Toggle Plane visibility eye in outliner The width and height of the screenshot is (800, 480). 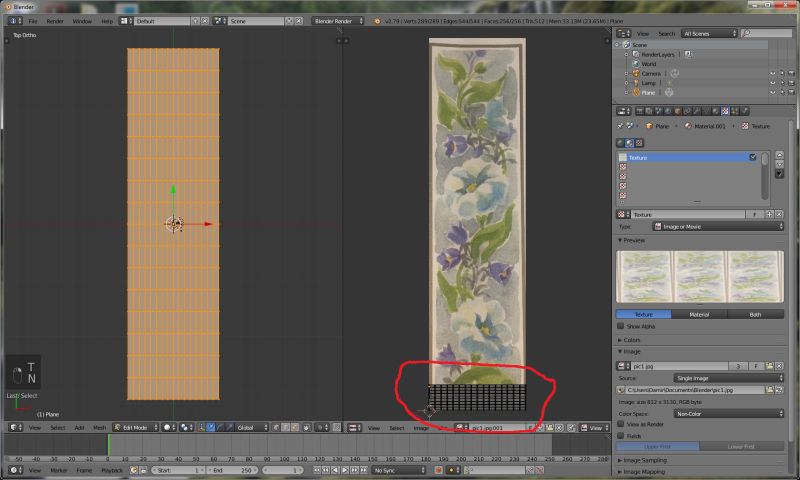[772, 92]
